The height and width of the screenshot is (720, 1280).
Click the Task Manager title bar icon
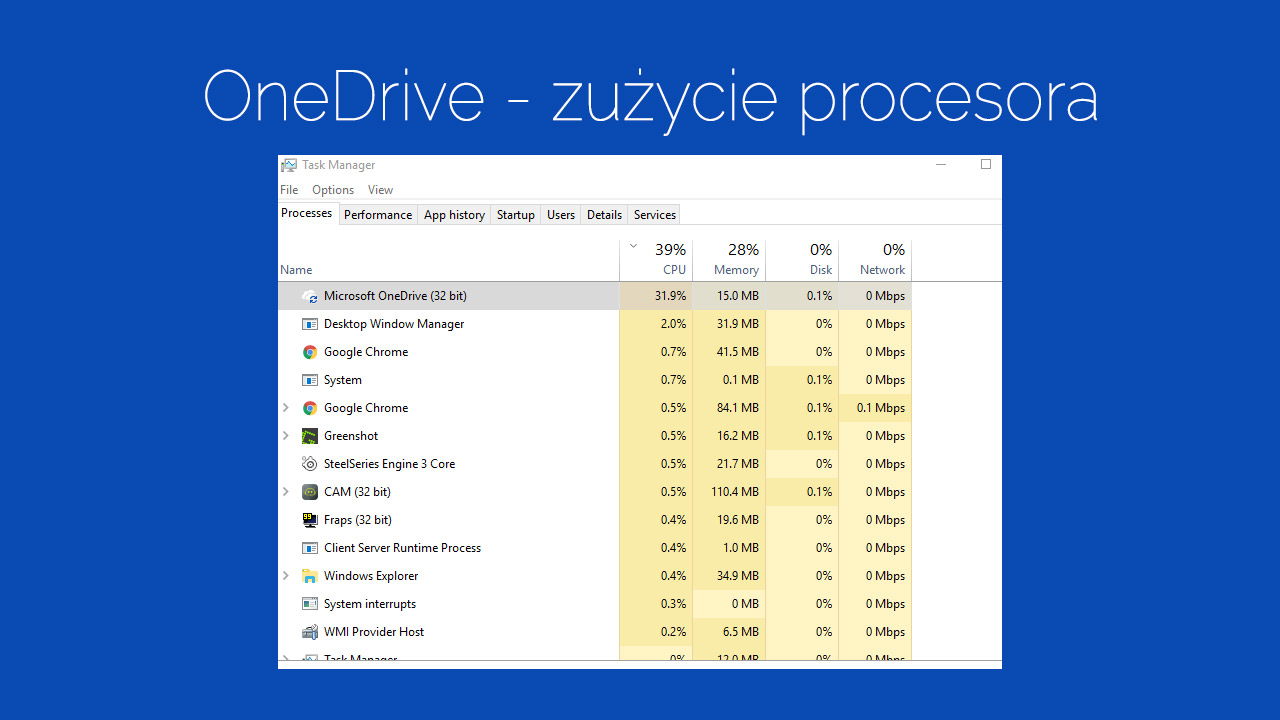[x=289, y=165]
